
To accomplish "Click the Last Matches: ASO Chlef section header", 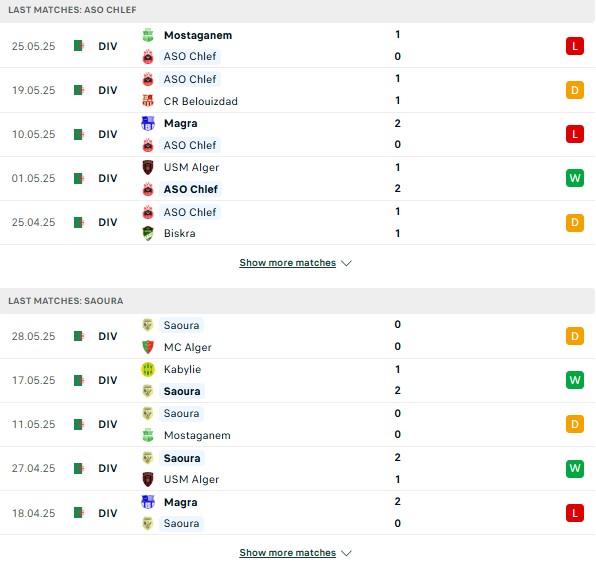I will pyautogui.click(x=298, y=10).
